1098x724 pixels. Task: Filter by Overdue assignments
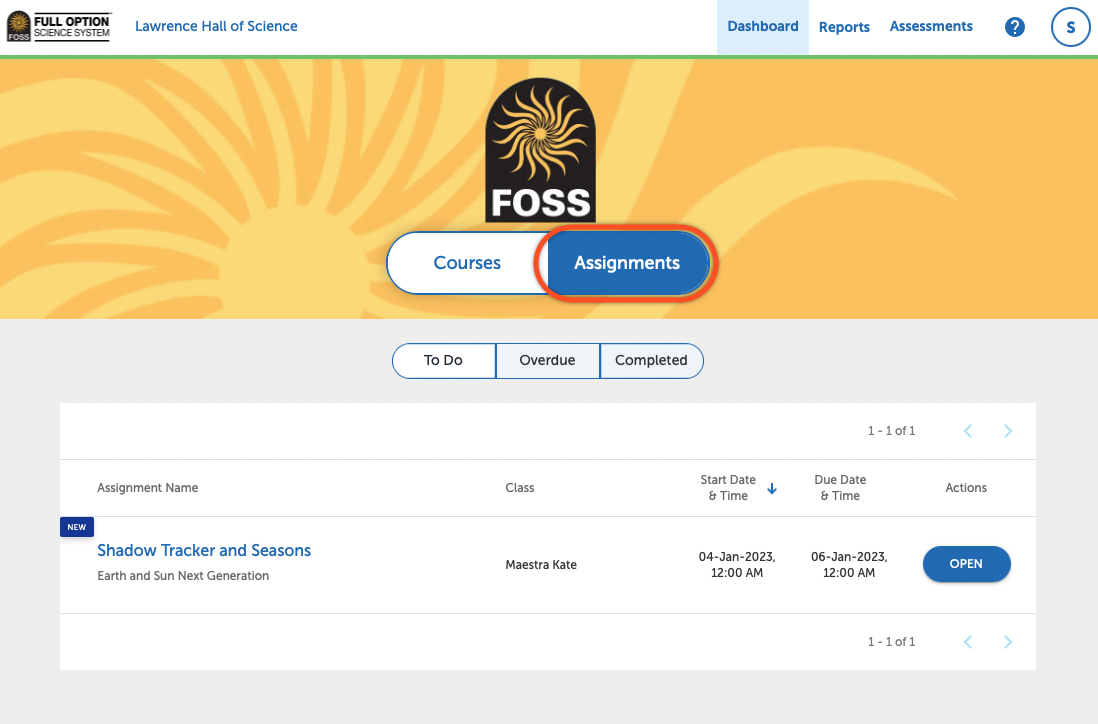coord(547,360)
